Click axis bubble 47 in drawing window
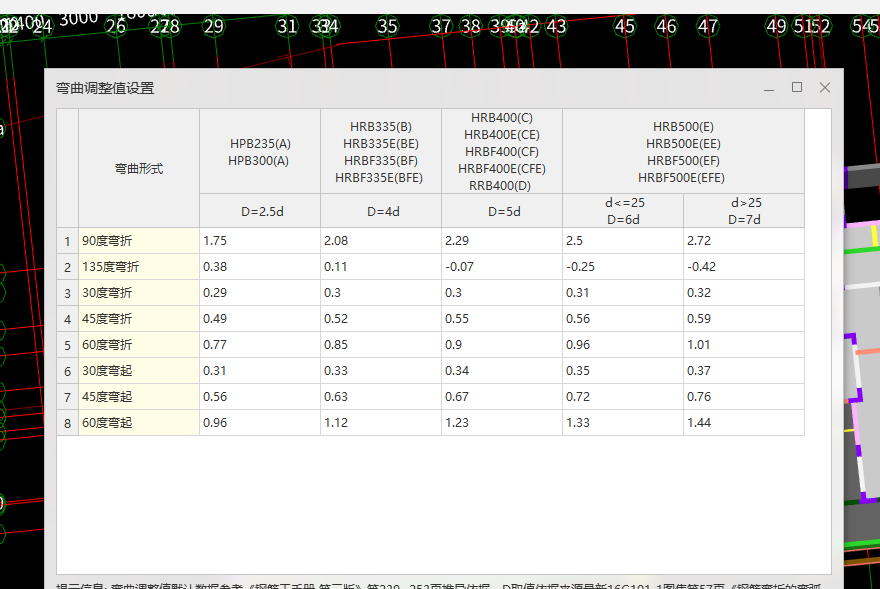 click(x=707, y=26)
